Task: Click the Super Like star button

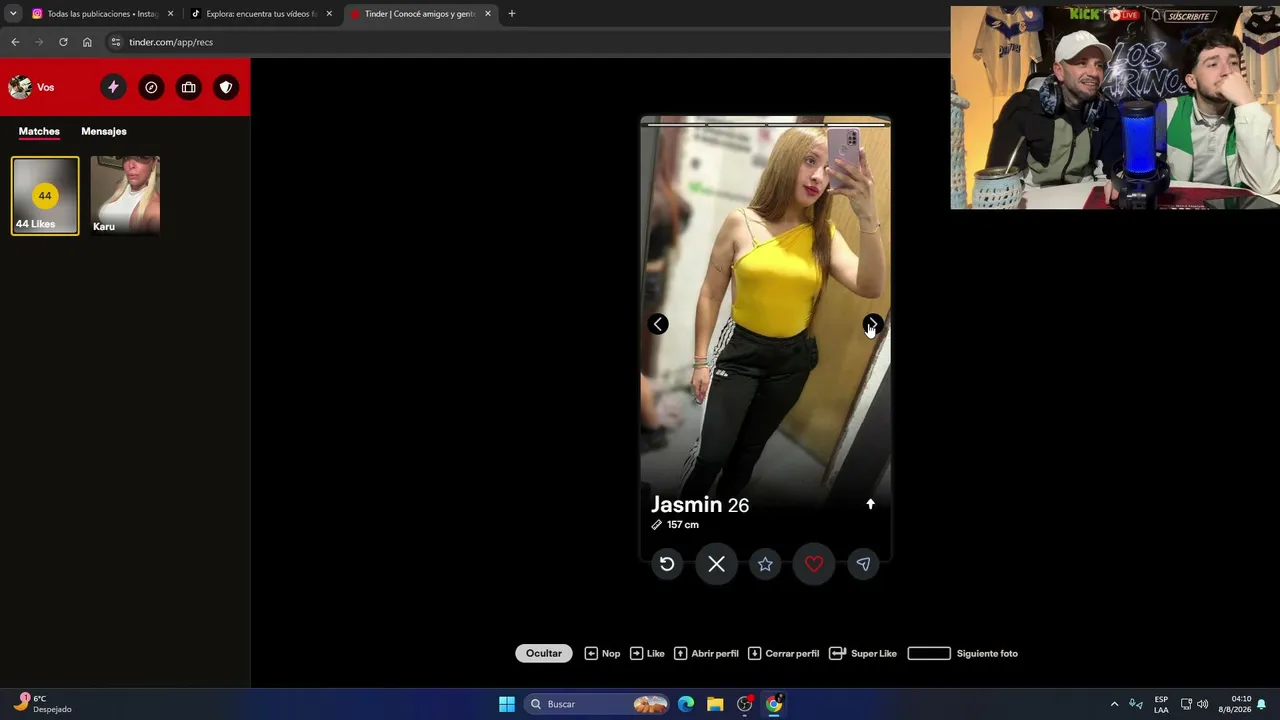Action: (765, 564)
